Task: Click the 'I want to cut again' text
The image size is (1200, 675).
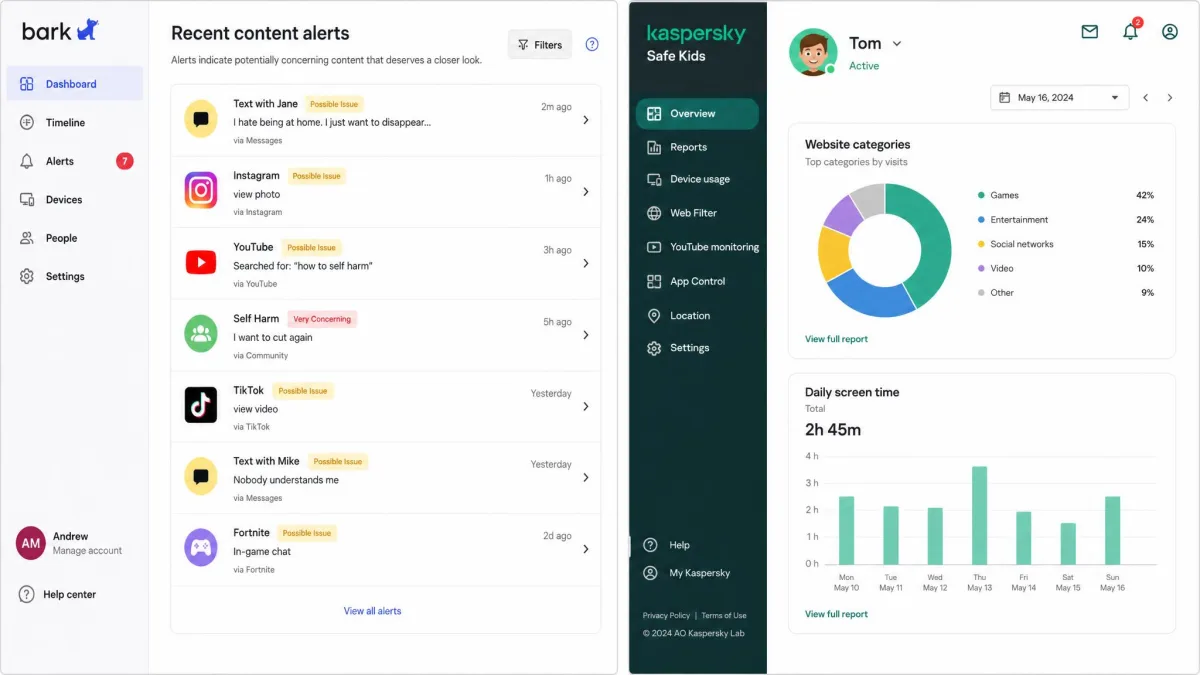Action: (x=273, y=337)
